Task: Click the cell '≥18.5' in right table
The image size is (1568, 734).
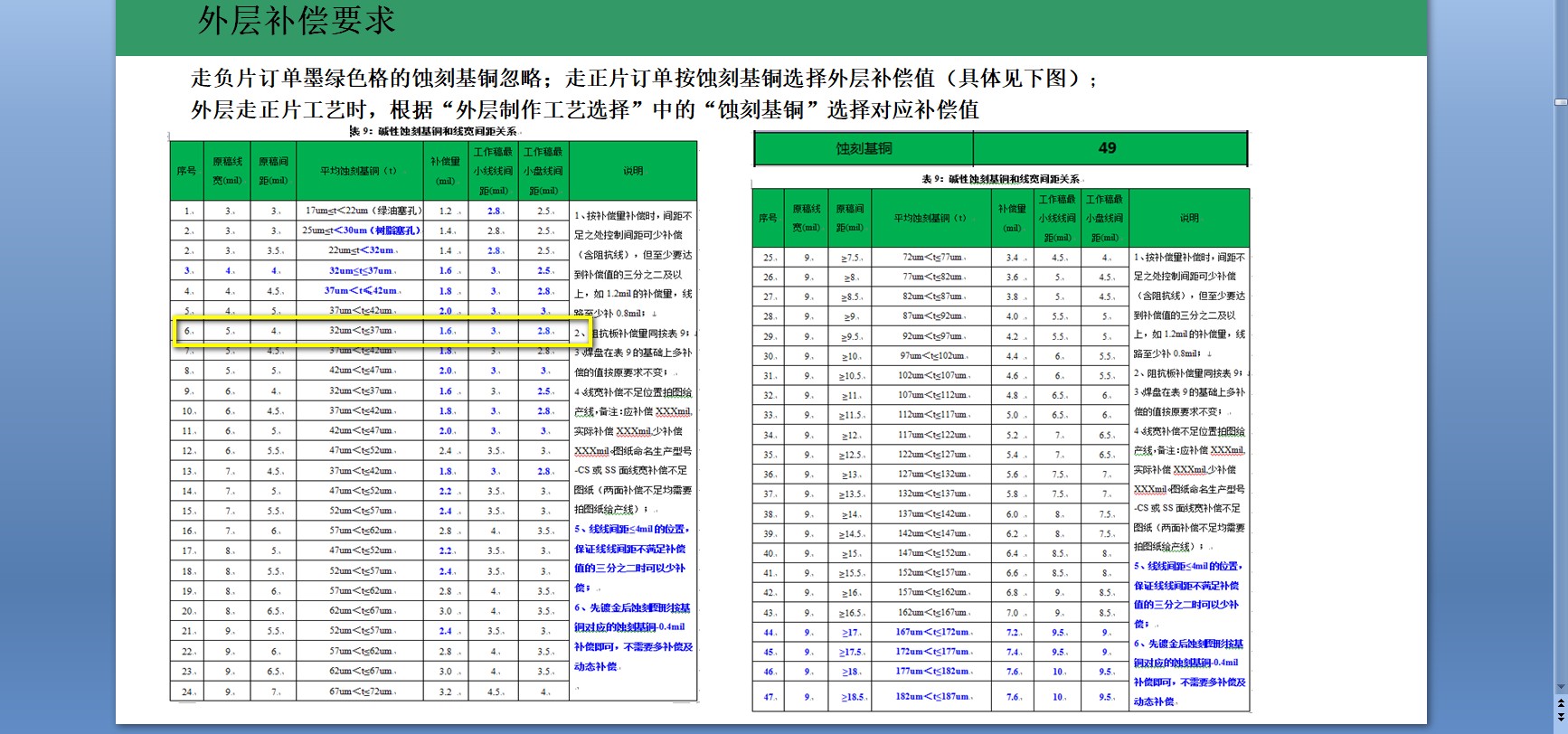Action: click(x=851, y=697)
